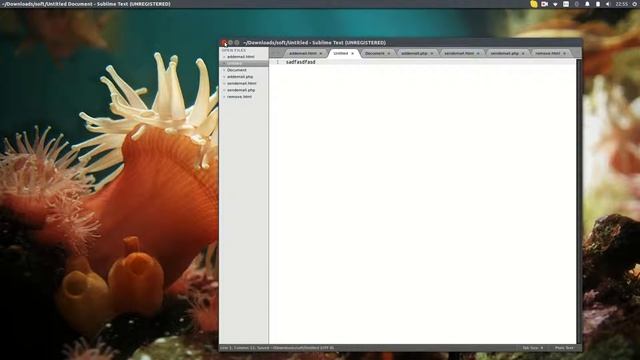Close the Untitled tab

point(353,53)
